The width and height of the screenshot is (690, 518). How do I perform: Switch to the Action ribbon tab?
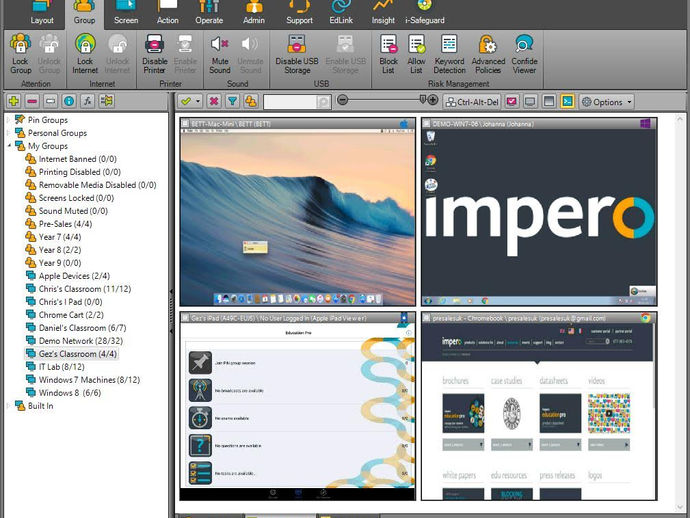tap(168, 13)
